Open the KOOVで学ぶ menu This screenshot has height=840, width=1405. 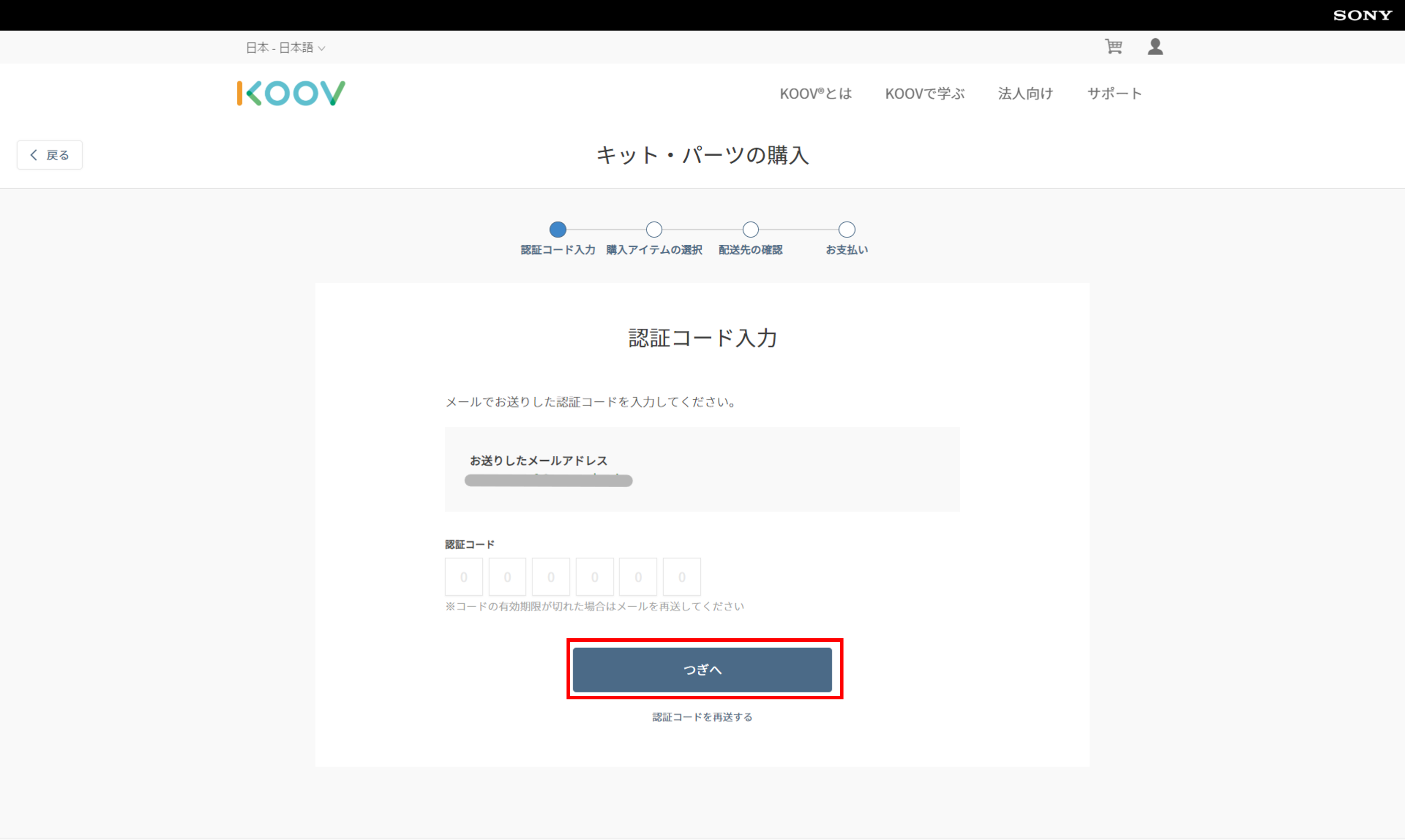[925, 94]
